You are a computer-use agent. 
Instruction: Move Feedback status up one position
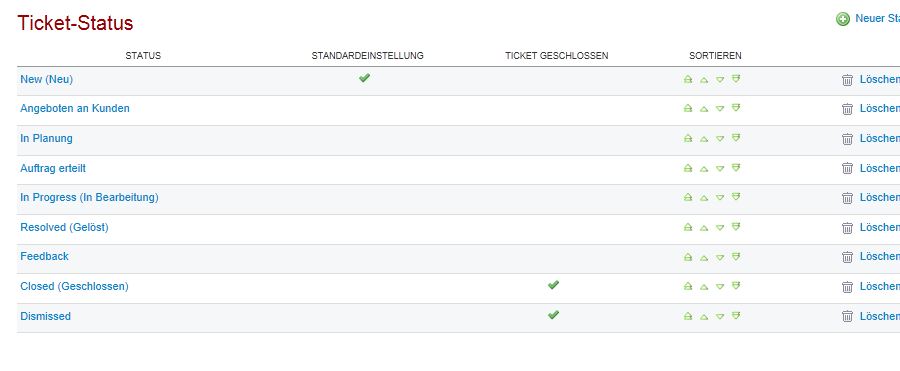[x=704, y=257]
